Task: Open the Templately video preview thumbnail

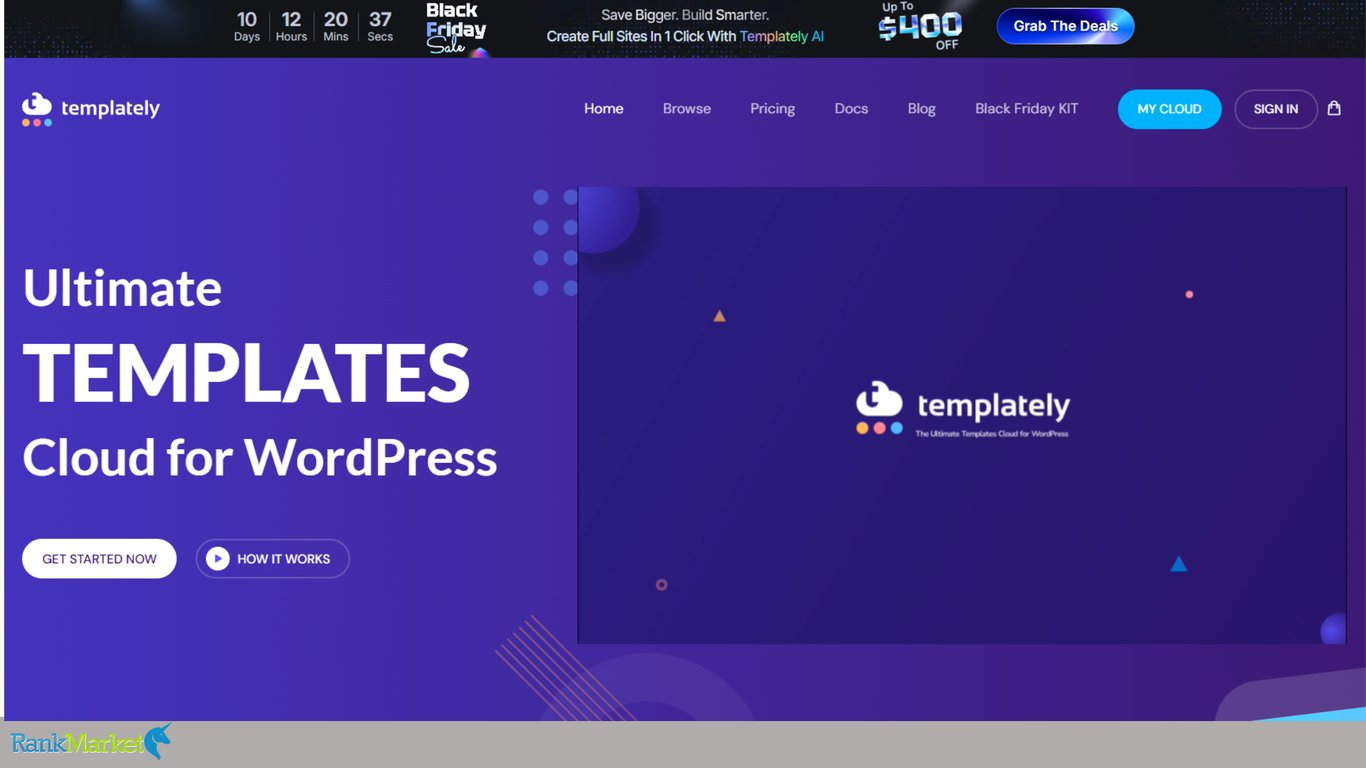Action: click(962, 415)
